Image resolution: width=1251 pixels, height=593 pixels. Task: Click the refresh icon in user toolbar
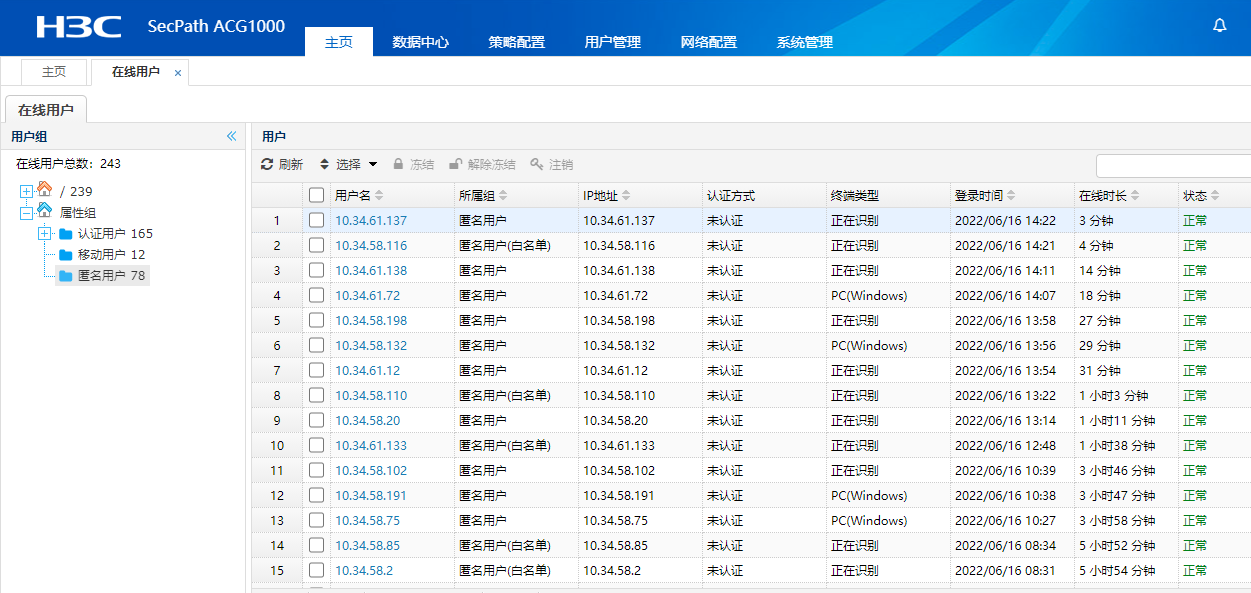pyautogui.click(x=267, y=164)
